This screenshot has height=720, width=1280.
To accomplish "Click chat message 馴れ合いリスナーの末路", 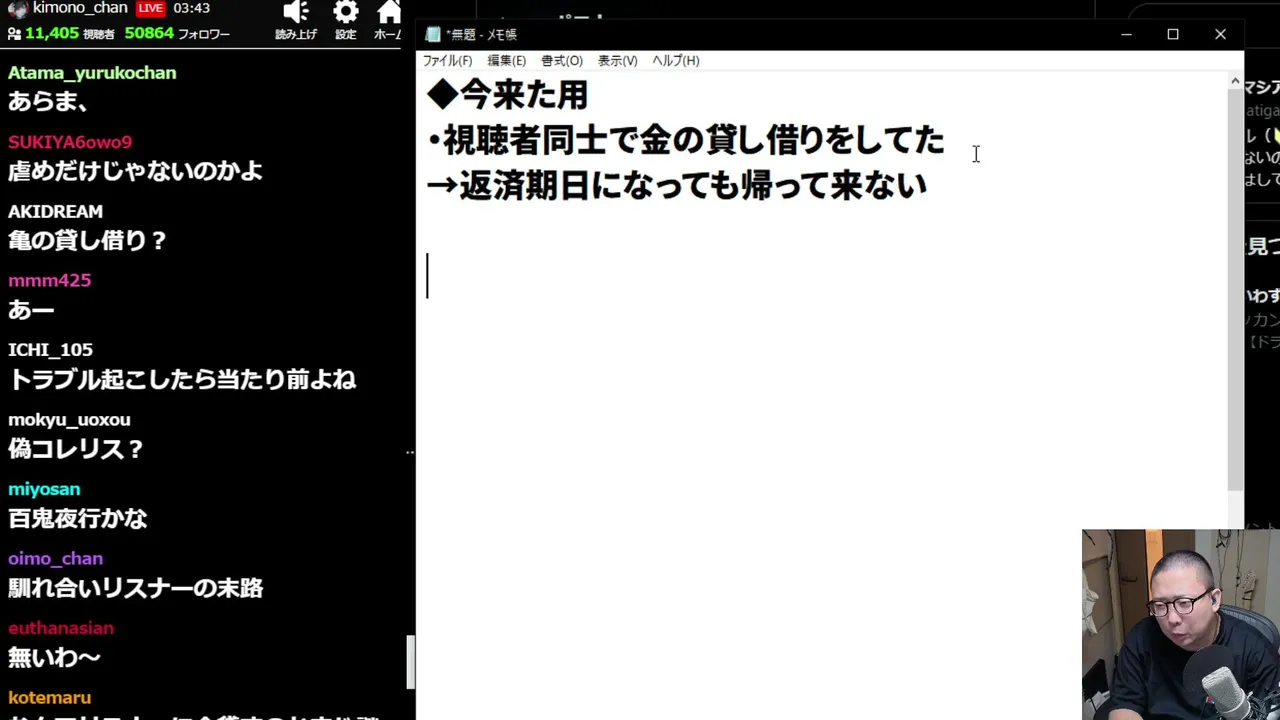I will 135,588.
